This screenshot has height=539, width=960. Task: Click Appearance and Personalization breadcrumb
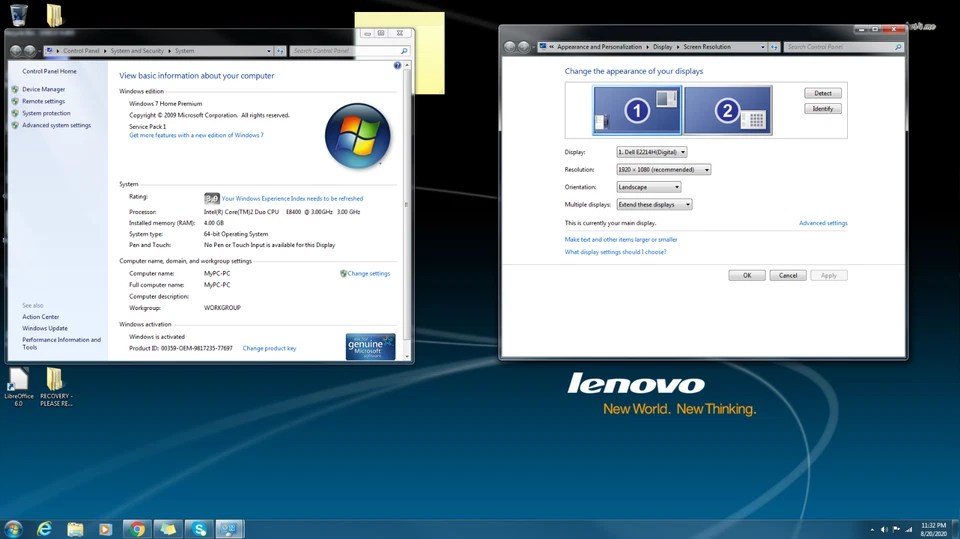599,47
